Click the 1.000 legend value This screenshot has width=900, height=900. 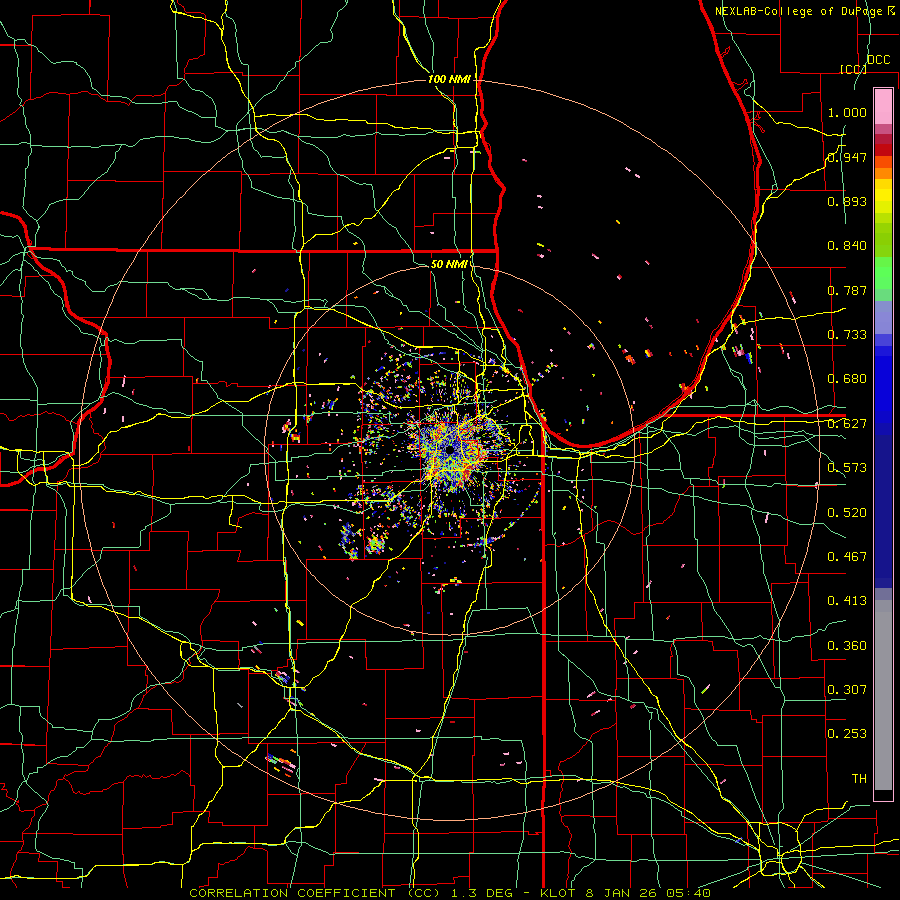[847, 112]
